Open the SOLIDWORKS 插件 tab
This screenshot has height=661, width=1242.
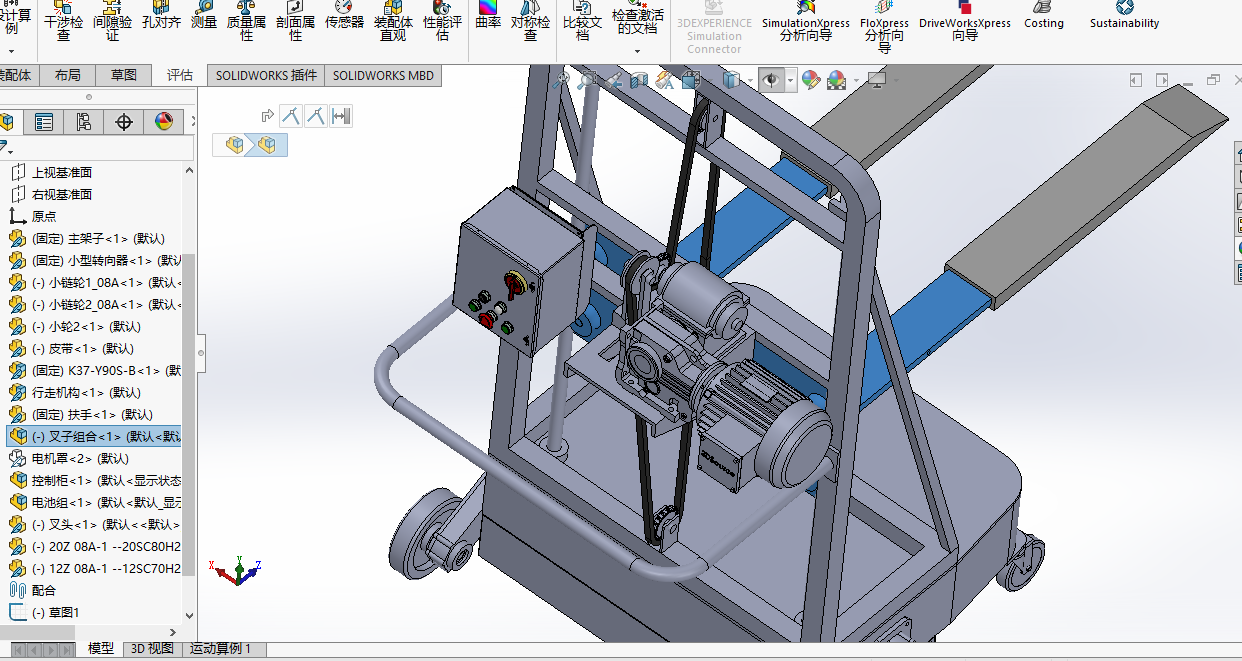[x=266, y=75]
